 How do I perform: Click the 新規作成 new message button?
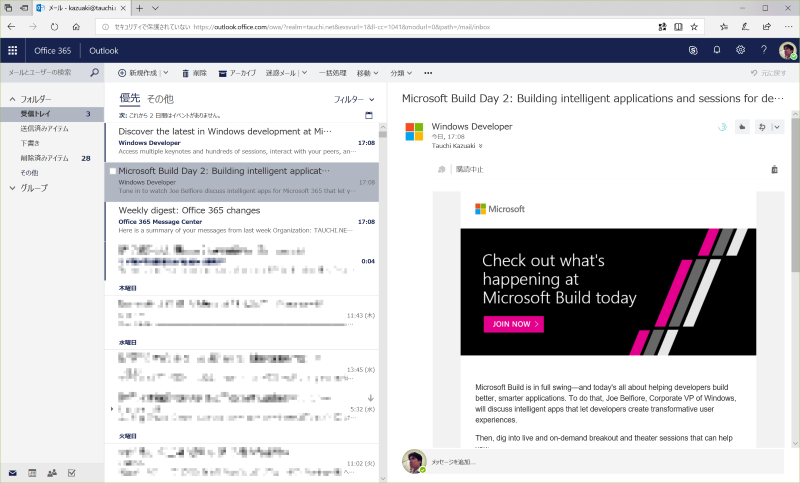(x=138, y=73)
